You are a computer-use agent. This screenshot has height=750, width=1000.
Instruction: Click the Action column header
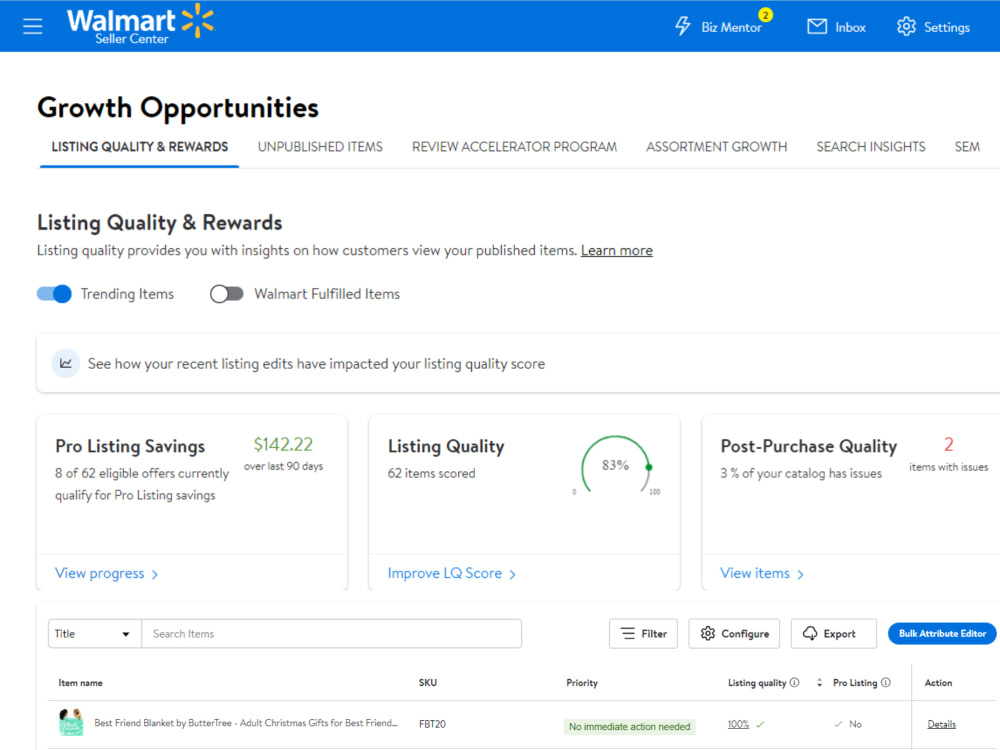[938, 682]
